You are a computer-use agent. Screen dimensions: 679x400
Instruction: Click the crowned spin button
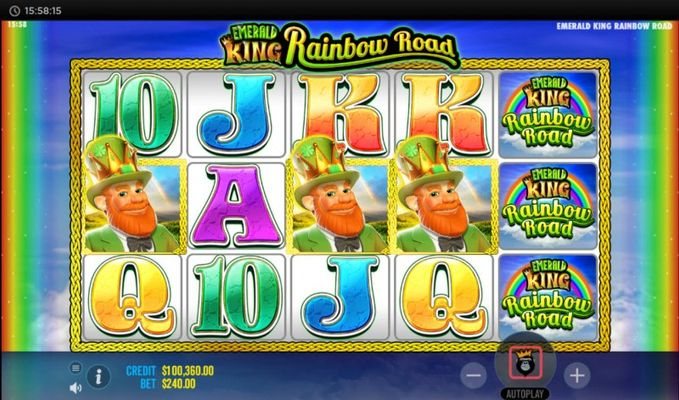click(x=525, y=363)
